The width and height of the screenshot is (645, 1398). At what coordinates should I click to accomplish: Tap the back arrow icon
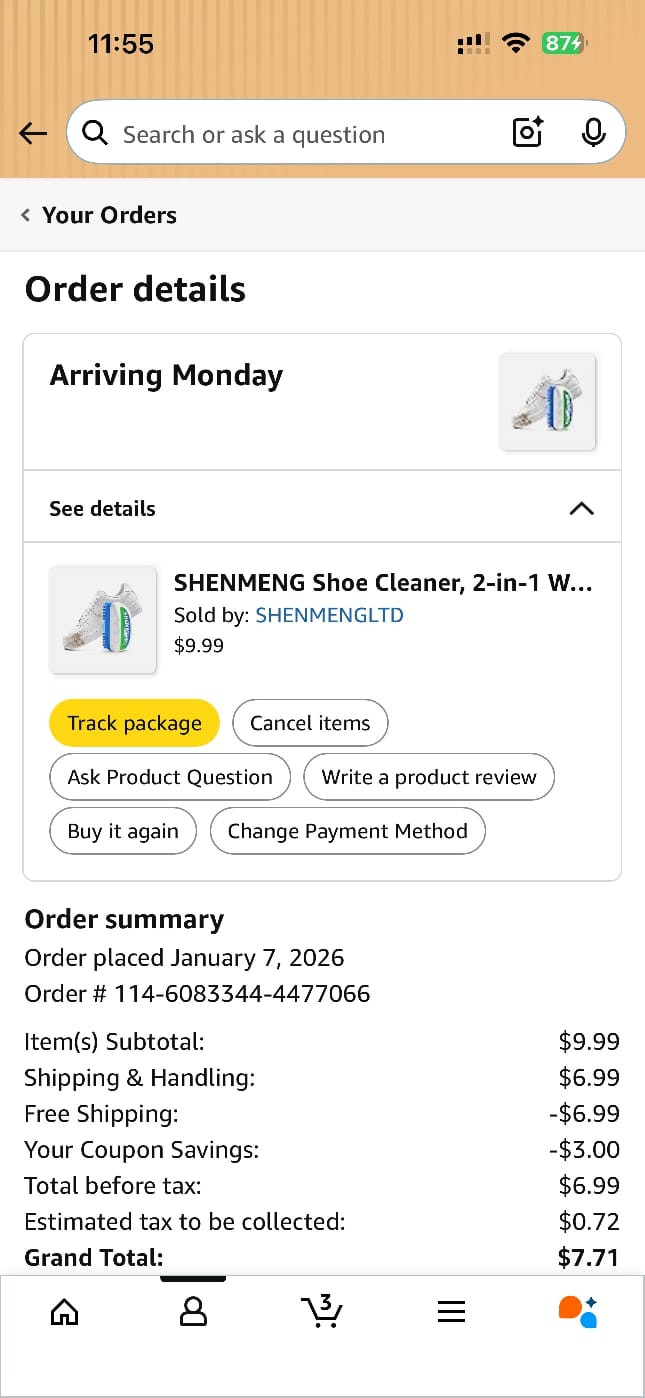[x=33, y=133]
